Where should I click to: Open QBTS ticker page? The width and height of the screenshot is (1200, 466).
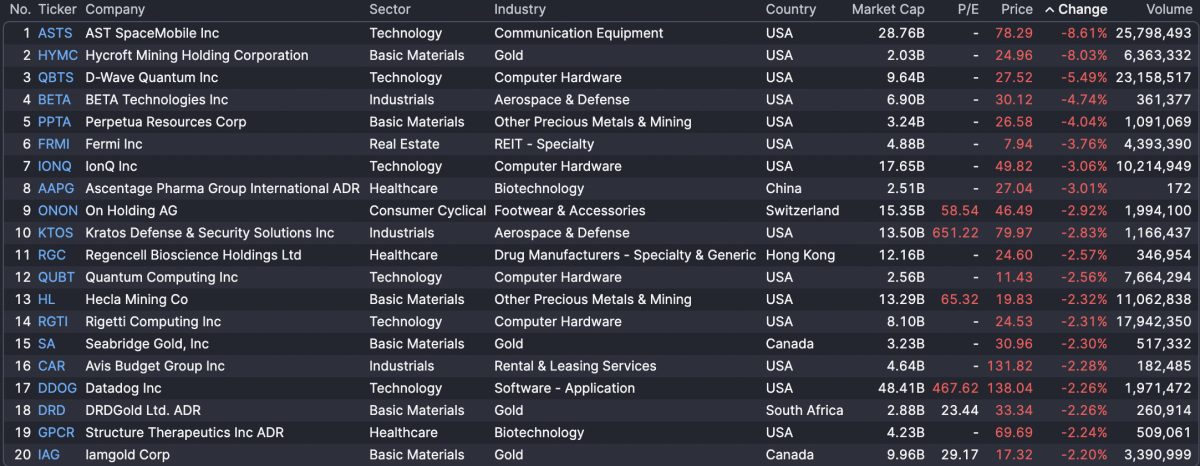click(x=56, y=77)
